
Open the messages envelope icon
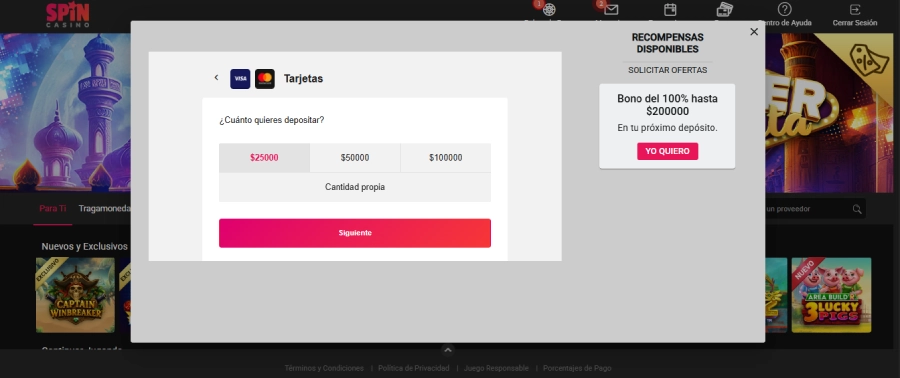click(611, 10)
